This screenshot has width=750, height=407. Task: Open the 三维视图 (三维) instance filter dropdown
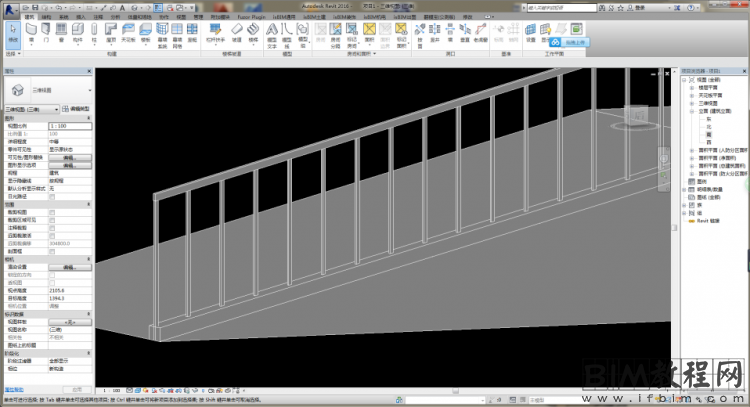coord(32,110)
